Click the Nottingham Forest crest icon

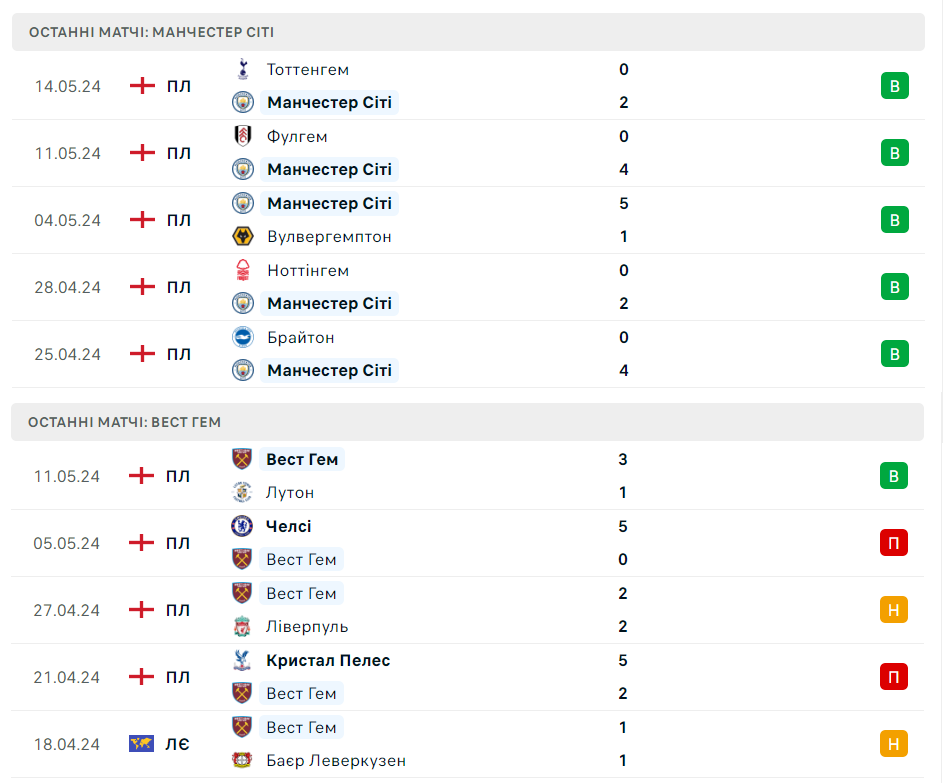(243, 270)
